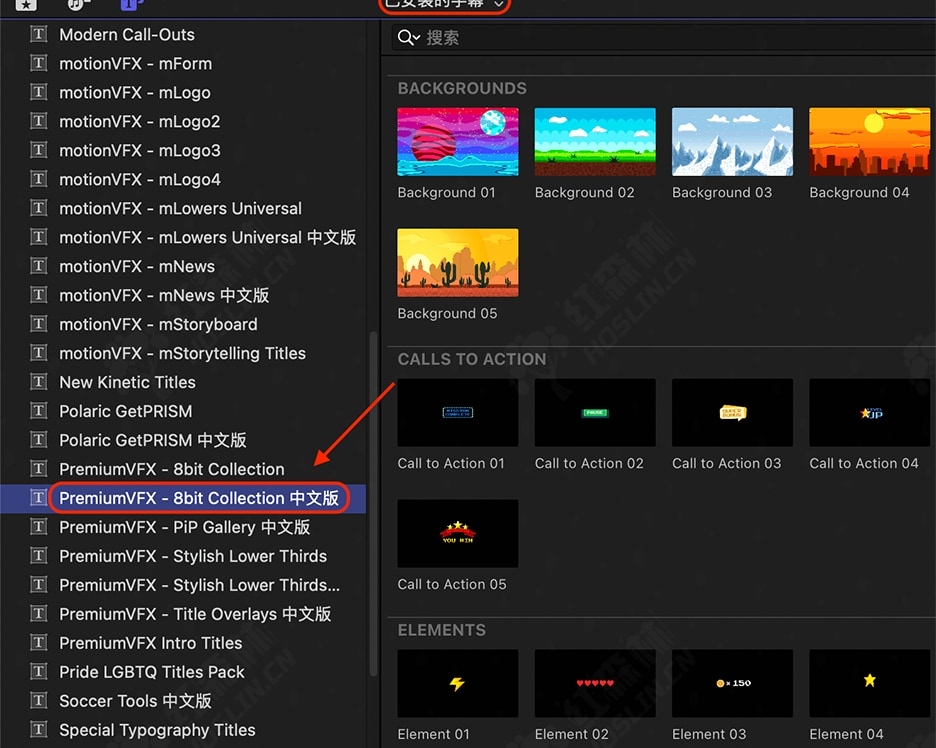Choose the Background 04 sunset city thumbnail

(x=870, y=142)
